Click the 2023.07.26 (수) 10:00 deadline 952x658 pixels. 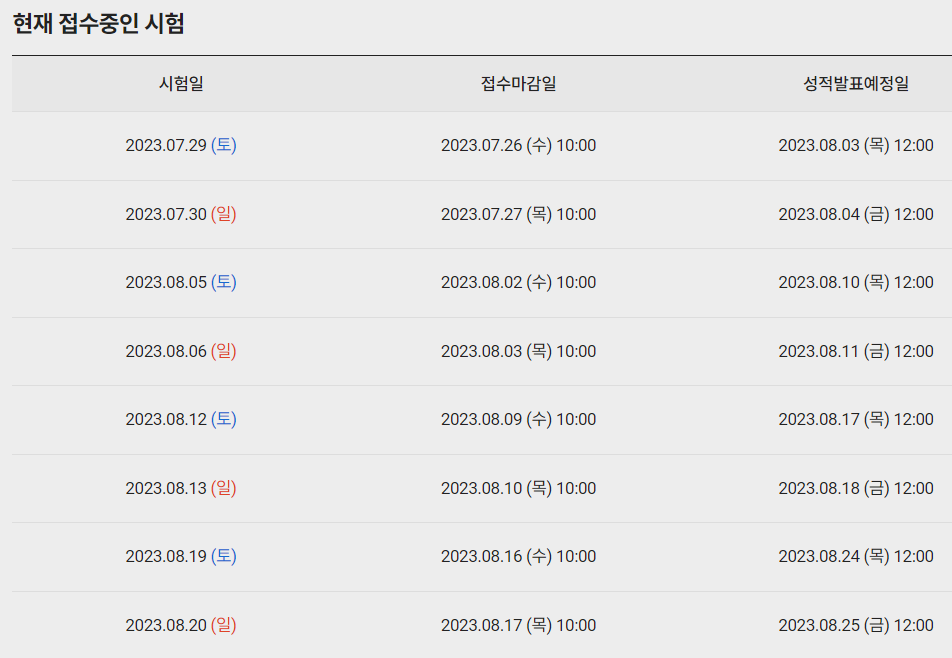click(x=518, y=145)
